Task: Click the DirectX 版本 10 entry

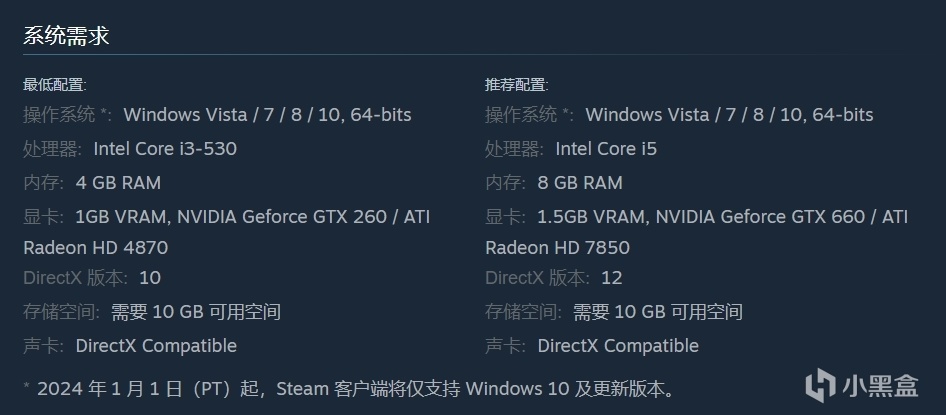Action: coord(92,278)
